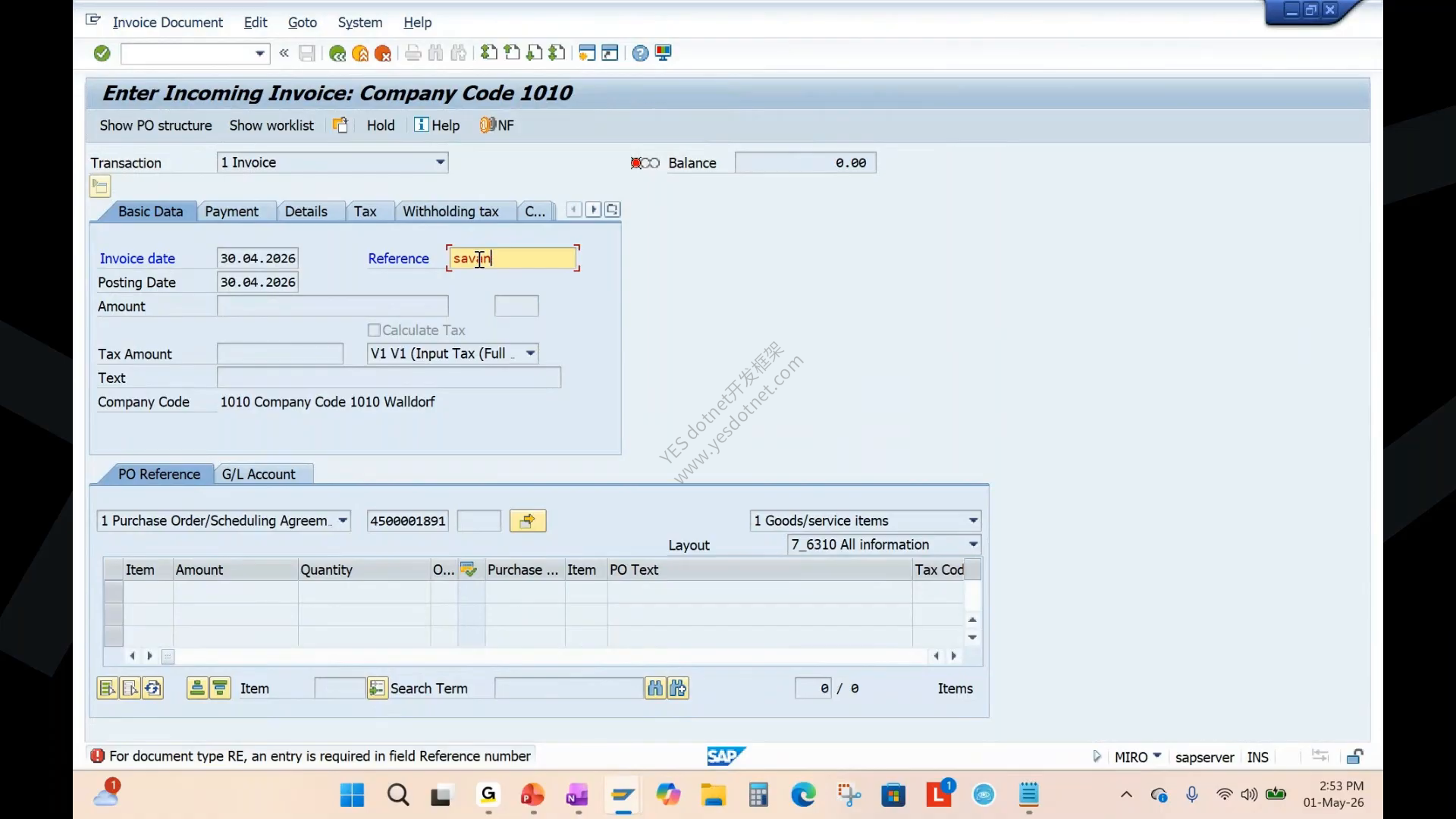Click the blue Help question-mark icon
This screenshot has height=819, width=1456.
point(641,53)
